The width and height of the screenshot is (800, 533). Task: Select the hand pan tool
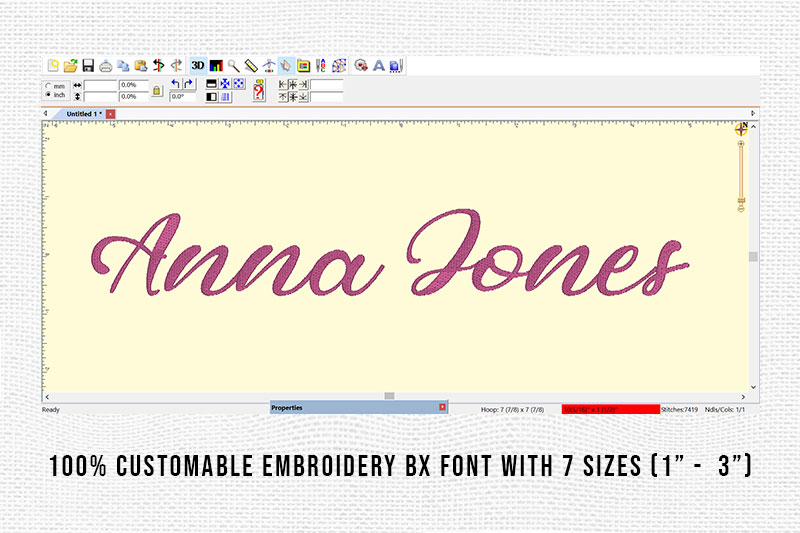pos(286,66)
